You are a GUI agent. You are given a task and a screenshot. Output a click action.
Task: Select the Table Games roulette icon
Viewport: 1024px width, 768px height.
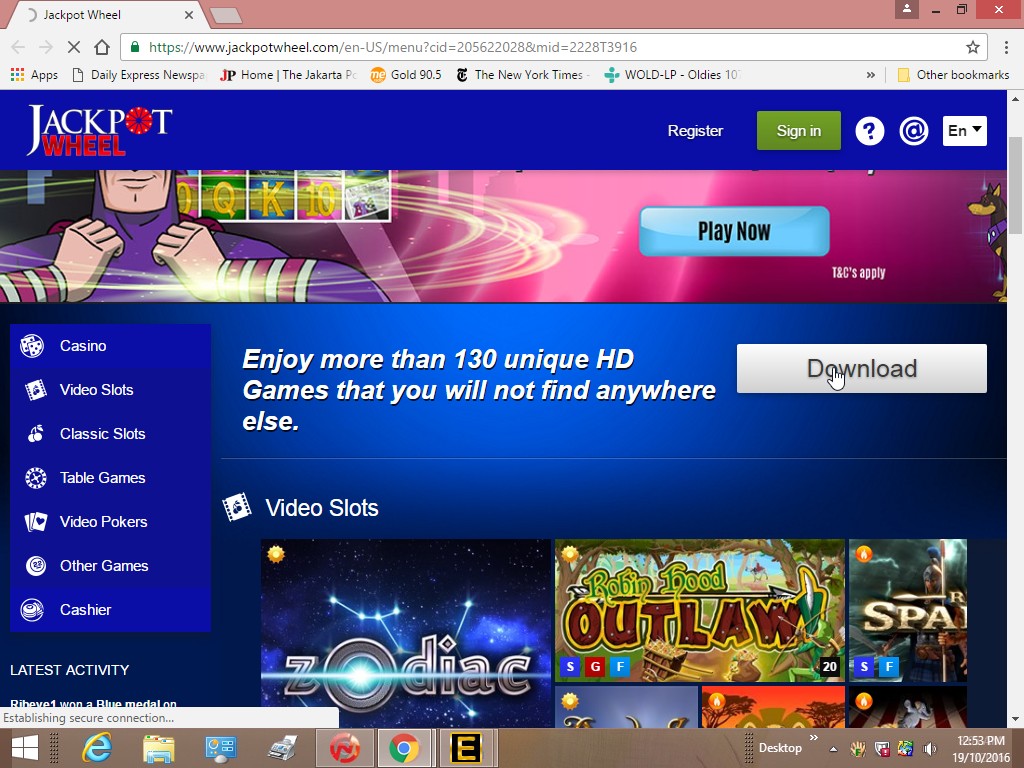35,478
